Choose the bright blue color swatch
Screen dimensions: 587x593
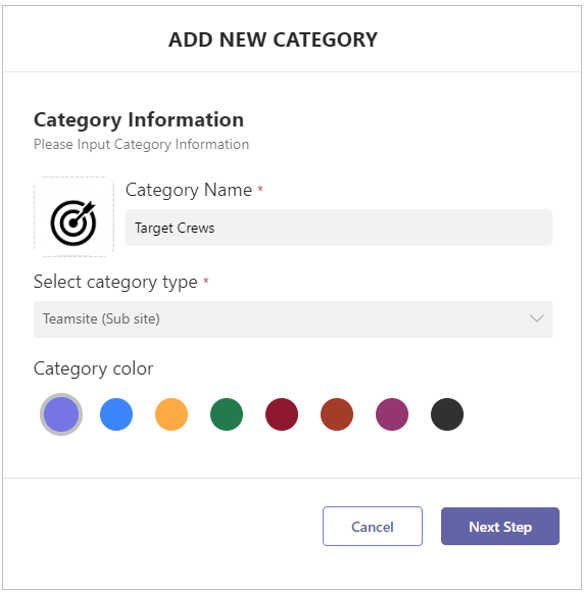coord(116,414)
